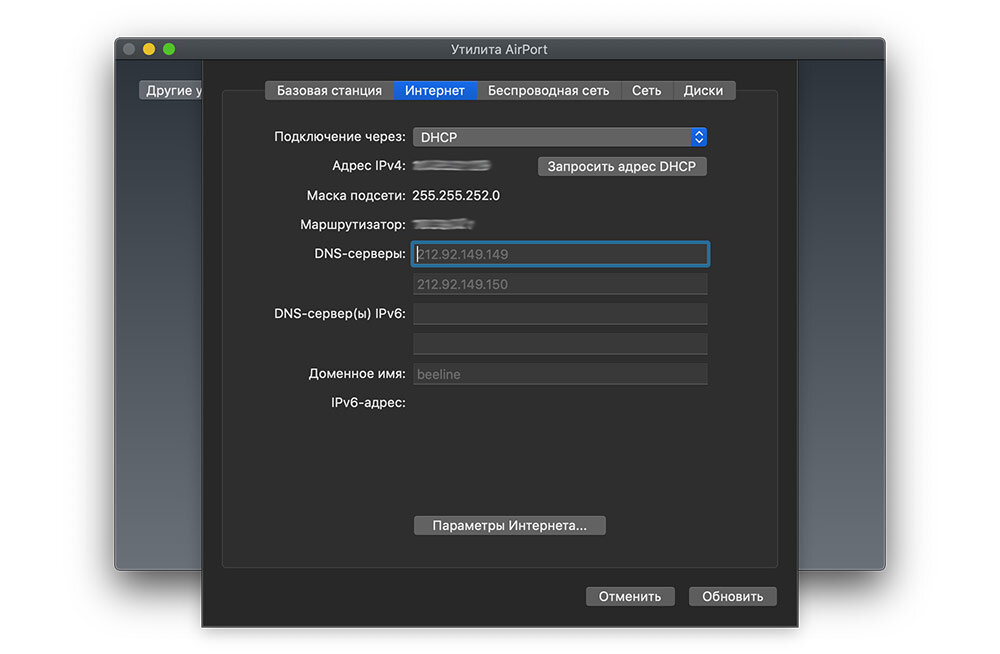The height and width of the screenshot is (654, 1000).
Task: Switch to the Базовая станция tab
Action: point(328,90)
